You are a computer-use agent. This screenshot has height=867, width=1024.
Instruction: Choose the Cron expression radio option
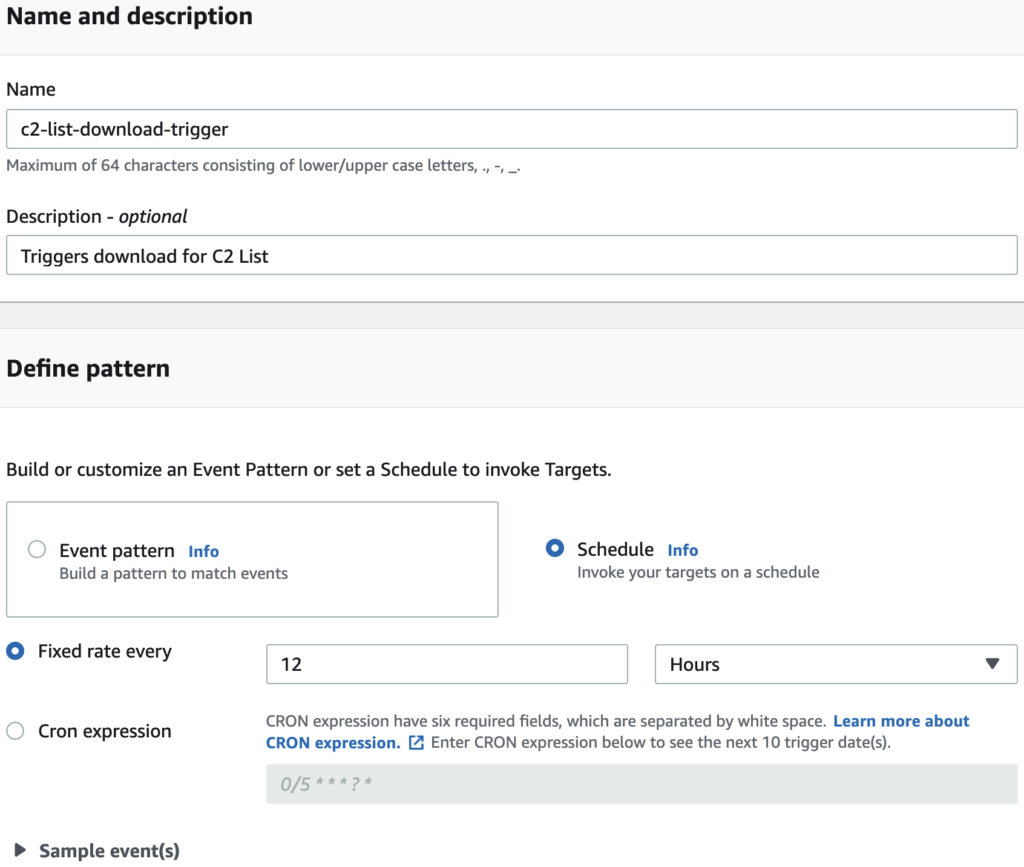click(x=16, y=731)
